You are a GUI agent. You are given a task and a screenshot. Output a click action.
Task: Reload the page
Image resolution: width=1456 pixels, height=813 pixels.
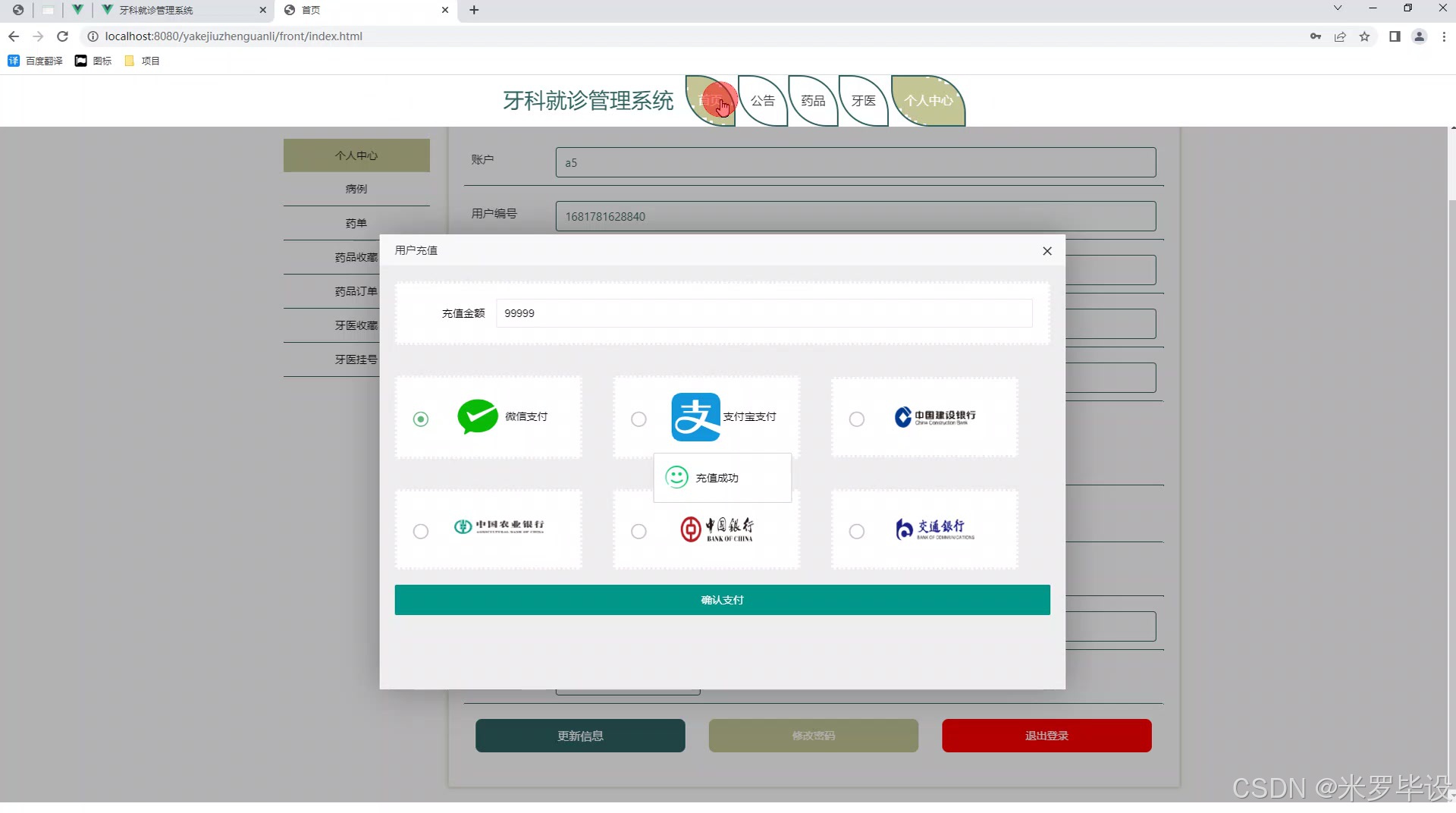point(63,36)
